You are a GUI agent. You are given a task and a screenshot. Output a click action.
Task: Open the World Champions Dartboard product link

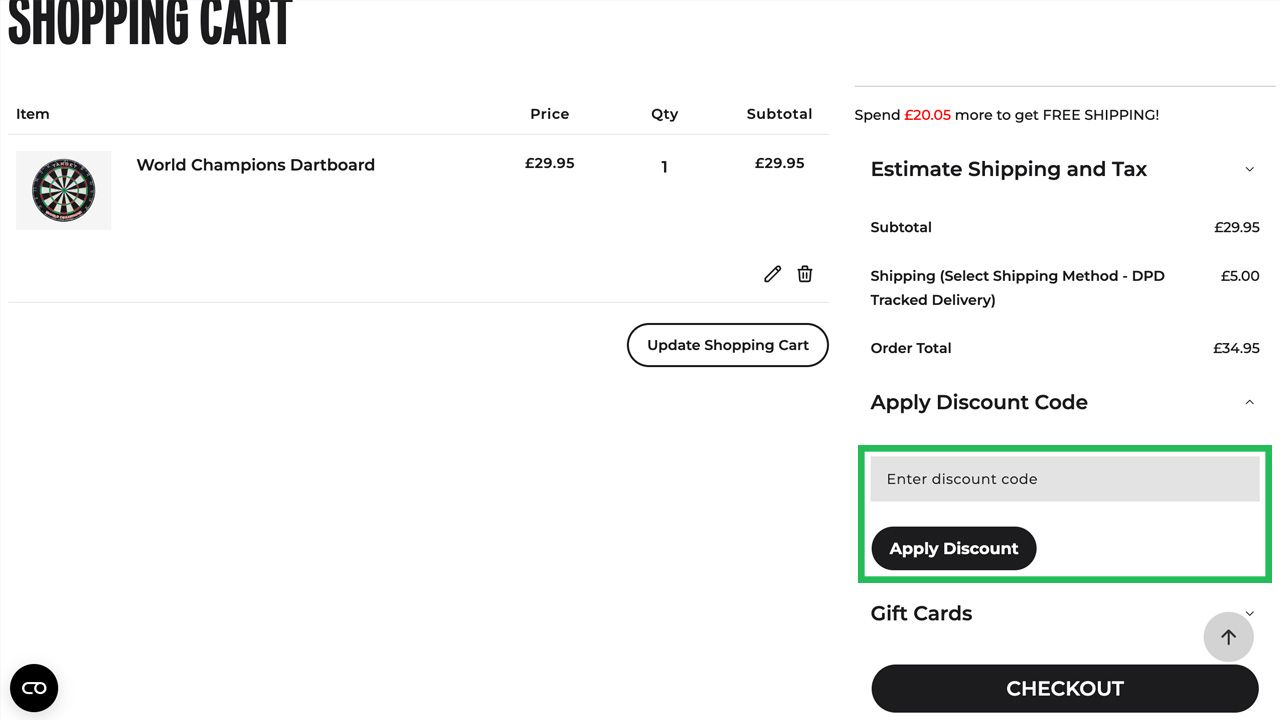[x=255, y=165]
